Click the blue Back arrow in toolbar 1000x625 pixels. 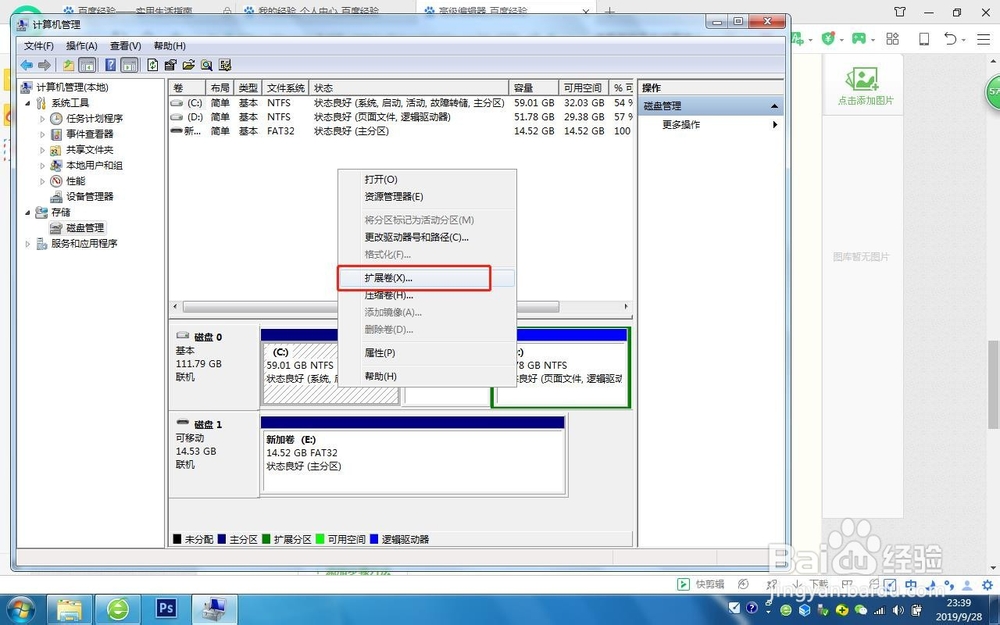[27, 65]
